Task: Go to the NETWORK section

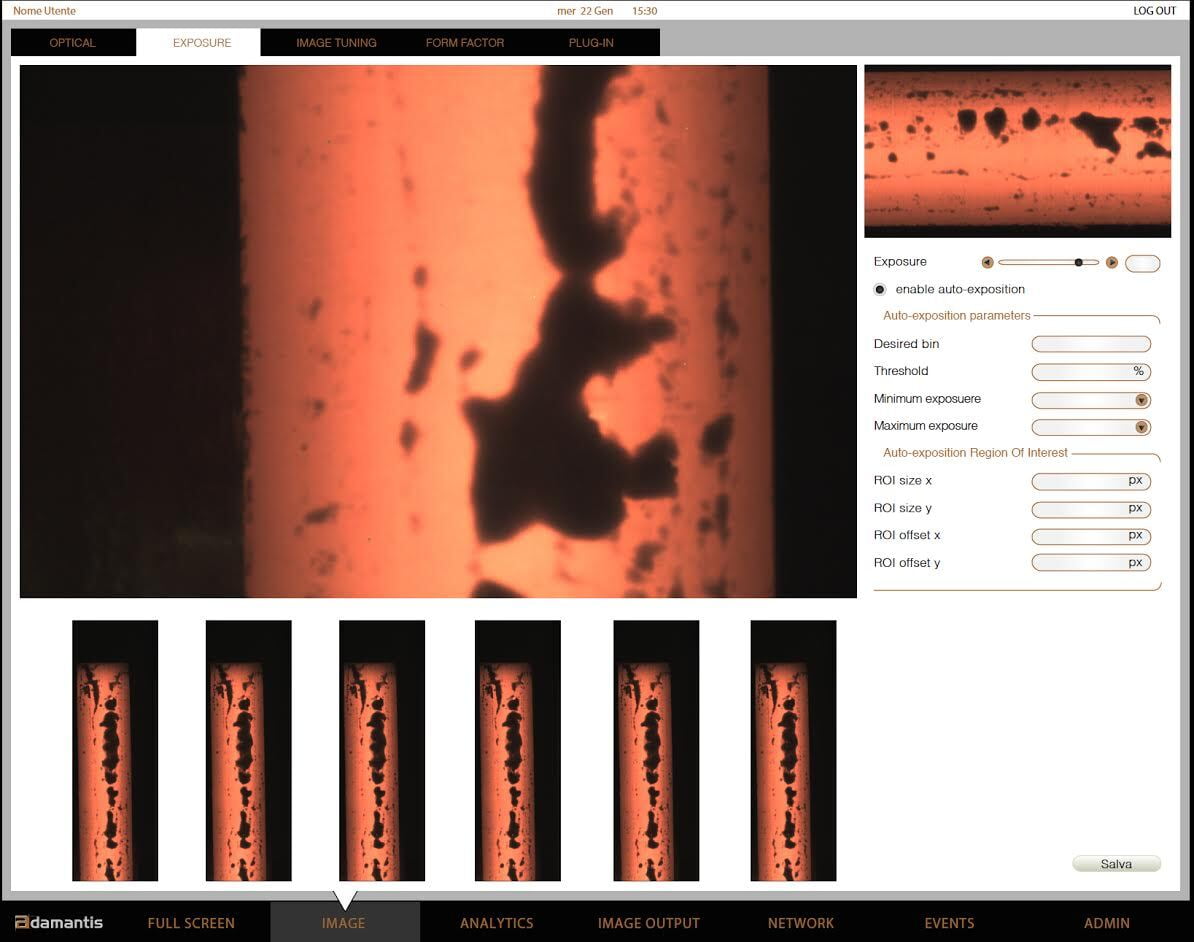Action: point(800,923)
